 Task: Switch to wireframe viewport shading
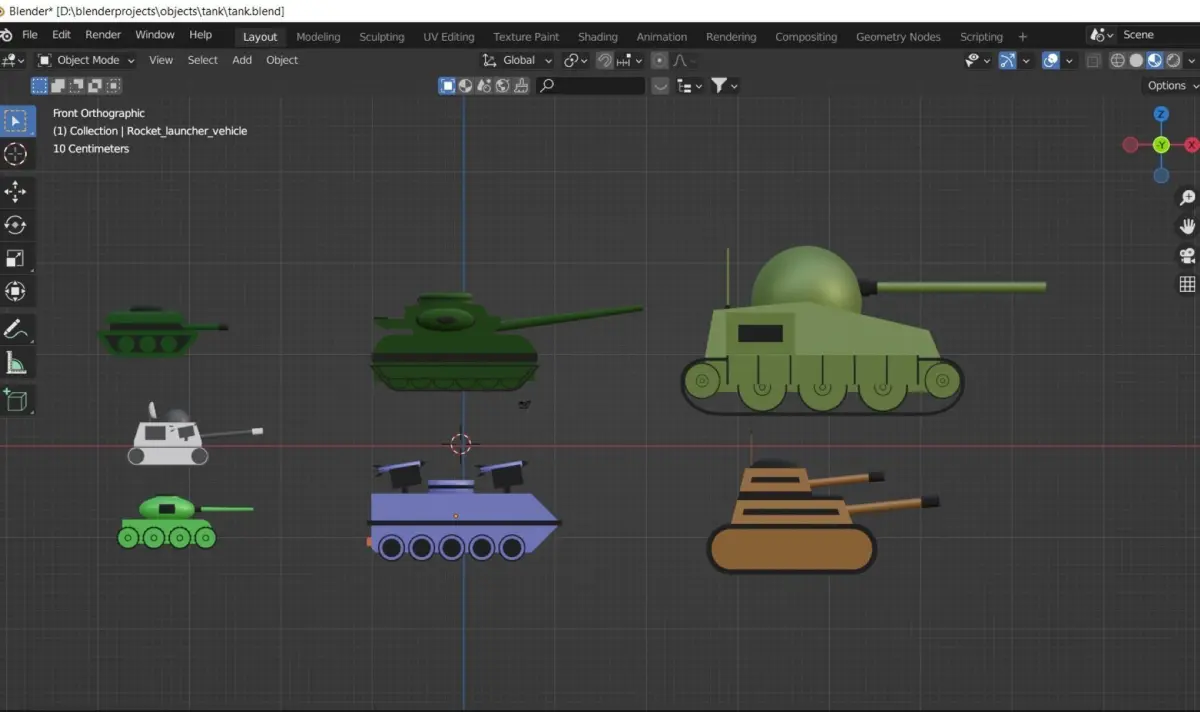tap(1118, 60)
